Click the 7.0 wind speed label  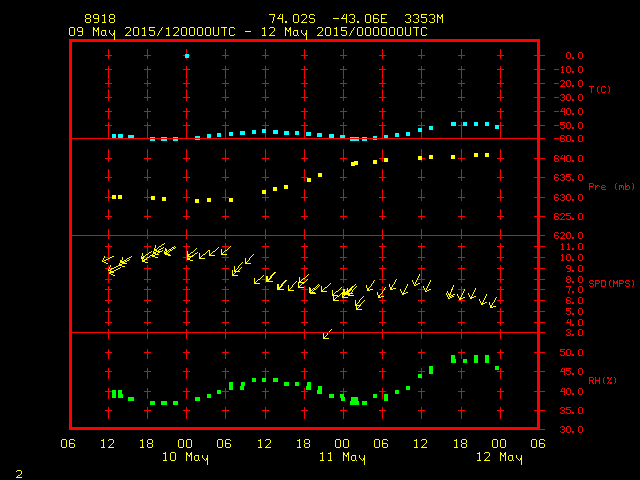pyautogui.click(x=574, y=290)
